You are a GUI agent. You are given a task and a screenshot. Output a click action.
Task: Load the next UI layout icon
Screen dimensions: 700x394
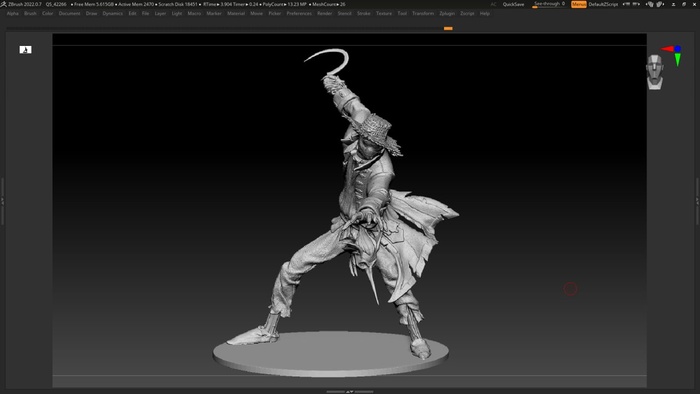point(636,4)
